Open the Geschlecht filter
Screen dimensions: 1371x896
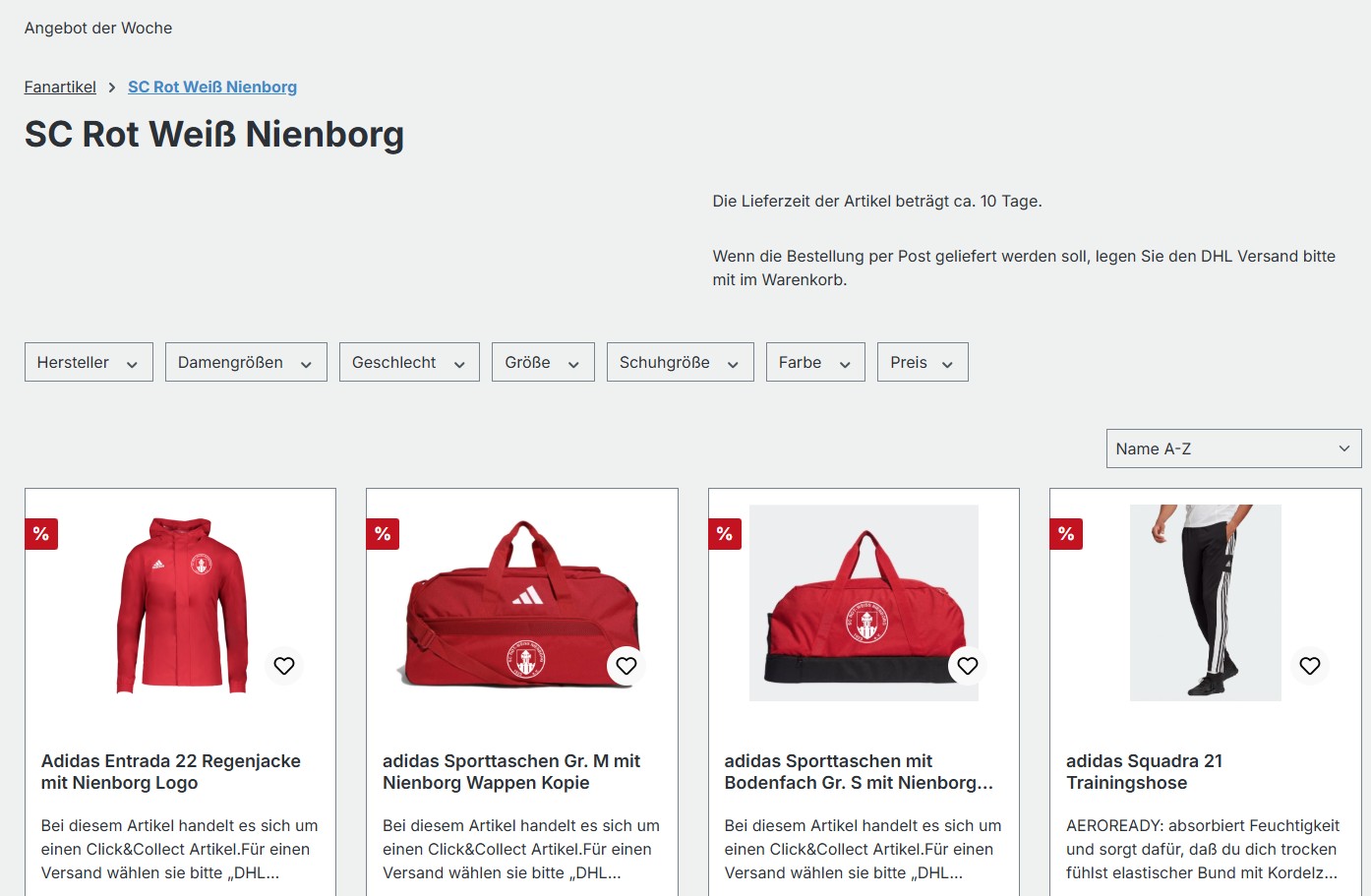(409, 362)
